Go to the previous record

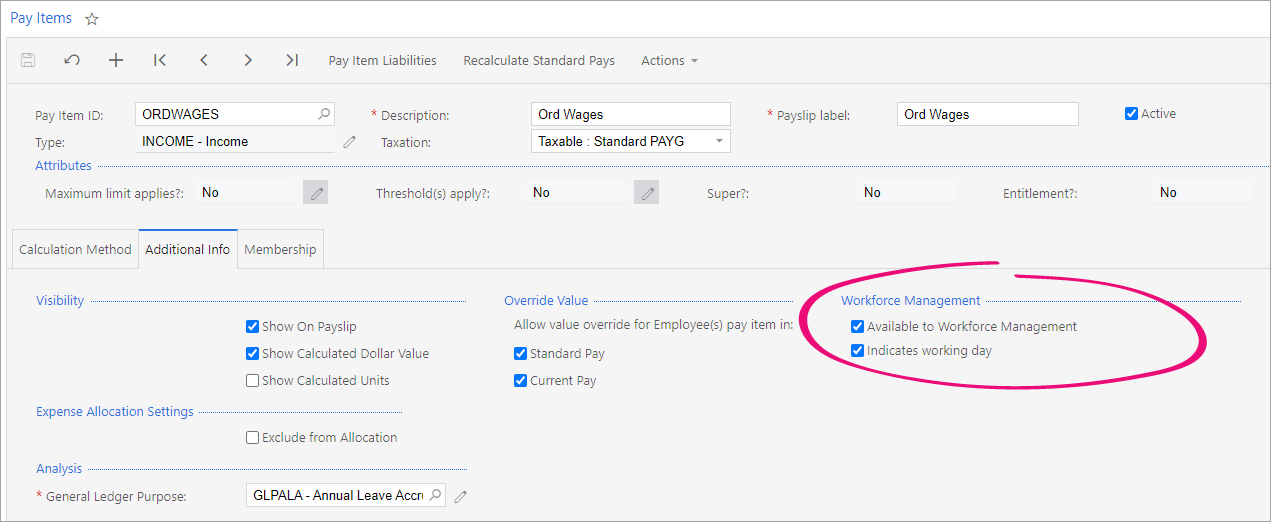click(x=204, y=61)
